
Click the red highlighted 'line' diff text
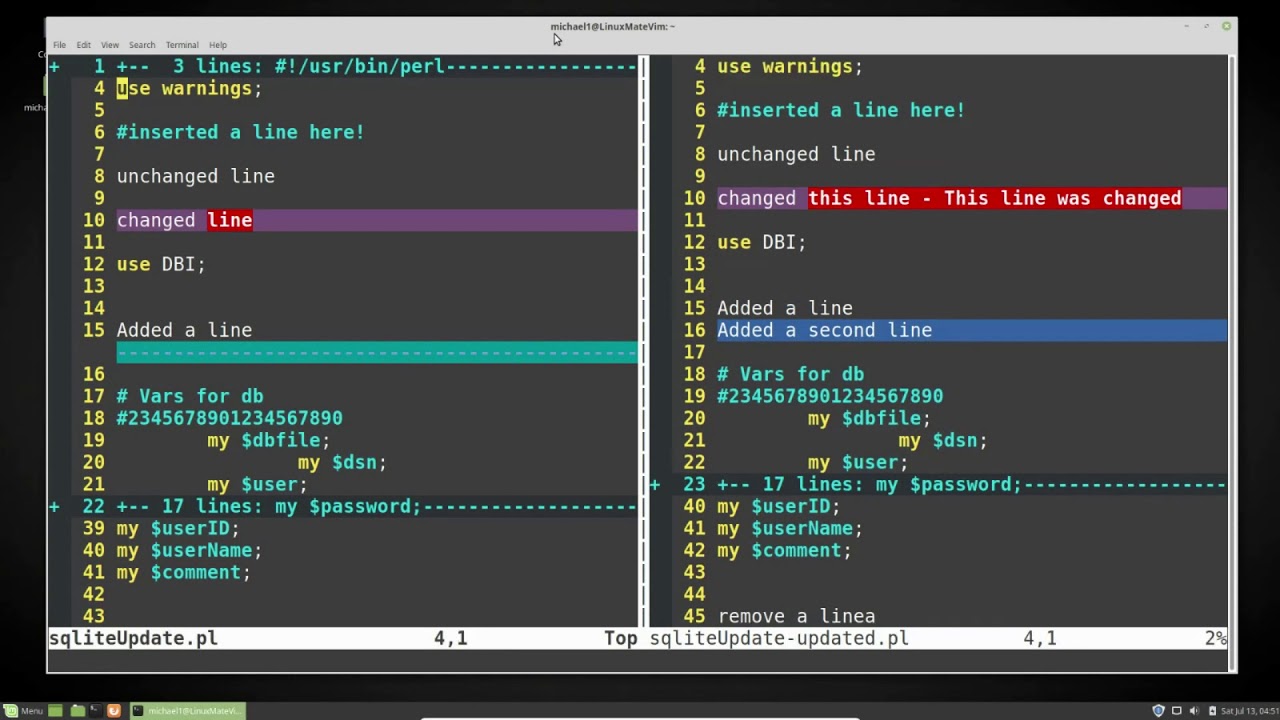[x=230, y=221]
